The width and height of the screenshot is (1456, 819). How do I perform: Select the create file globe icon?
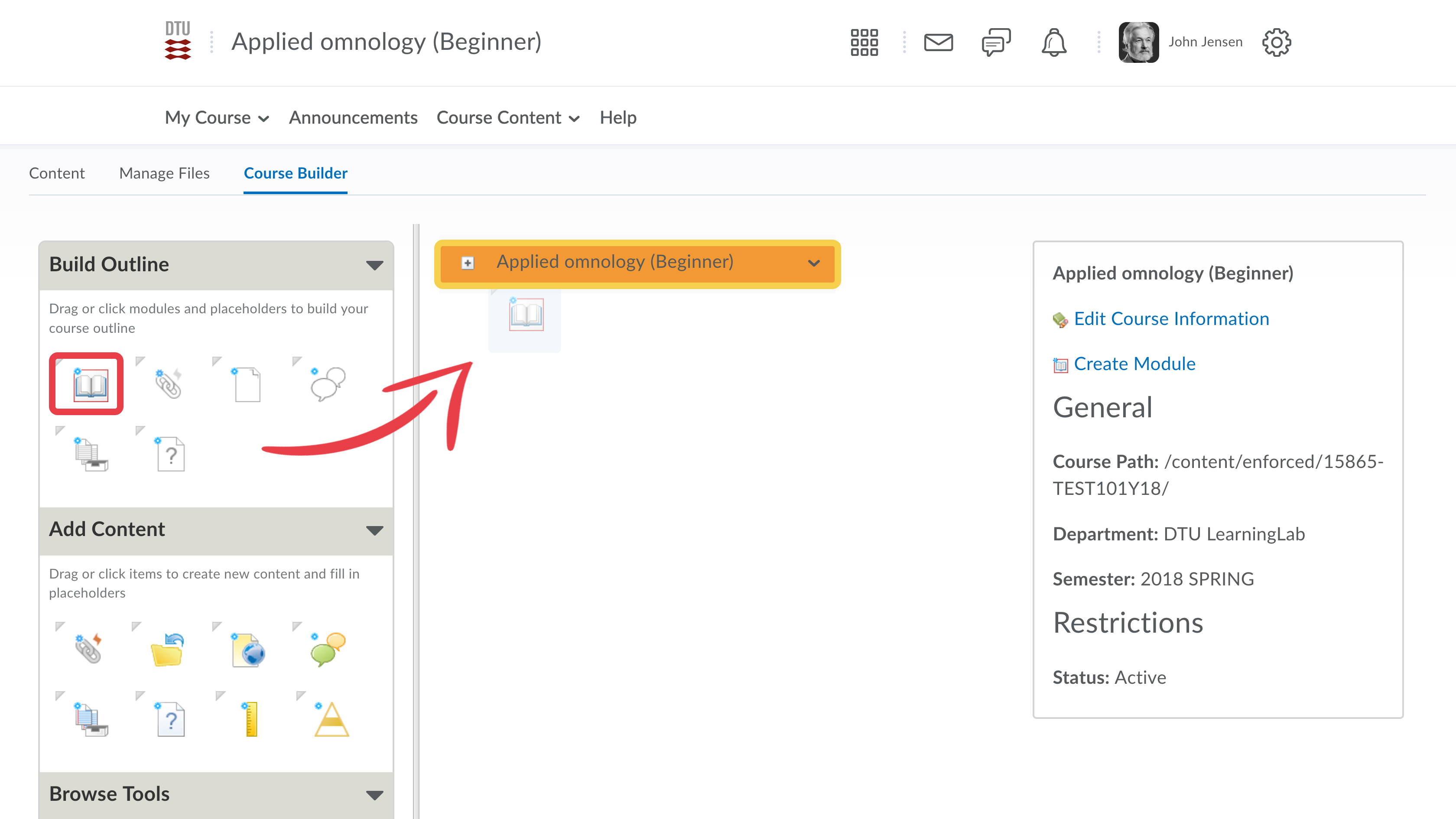point(248,650)
